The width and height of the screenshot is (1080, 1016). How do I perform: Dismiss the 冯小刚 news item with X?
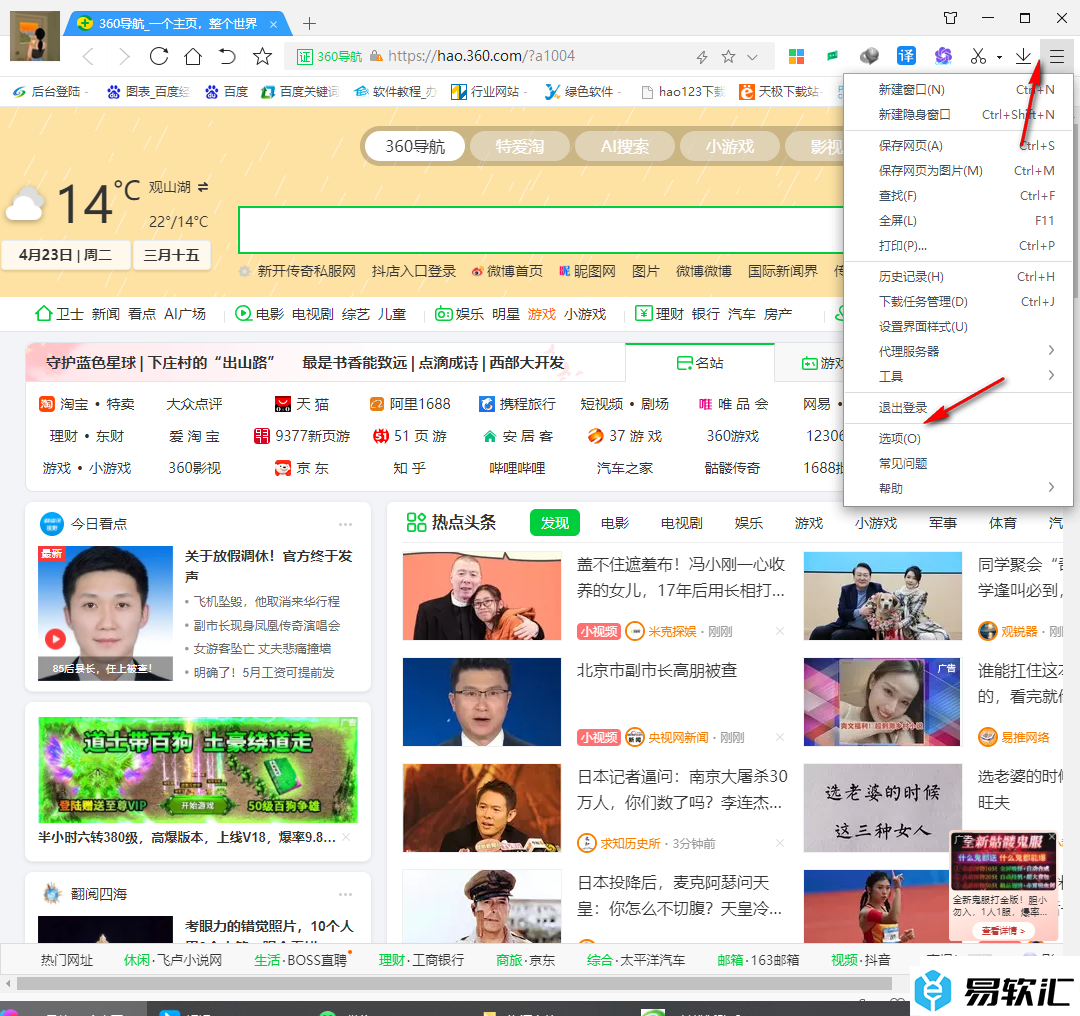[780, 631]
